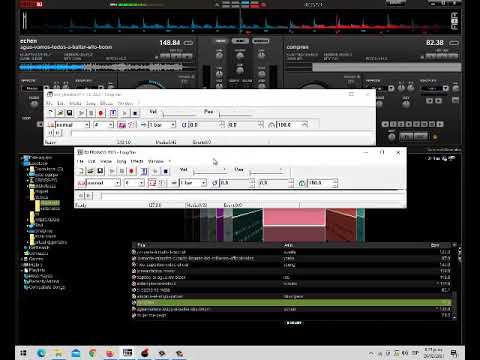
Task: Click the left deck 148.84 BPM readout
Action: (170, 43)
